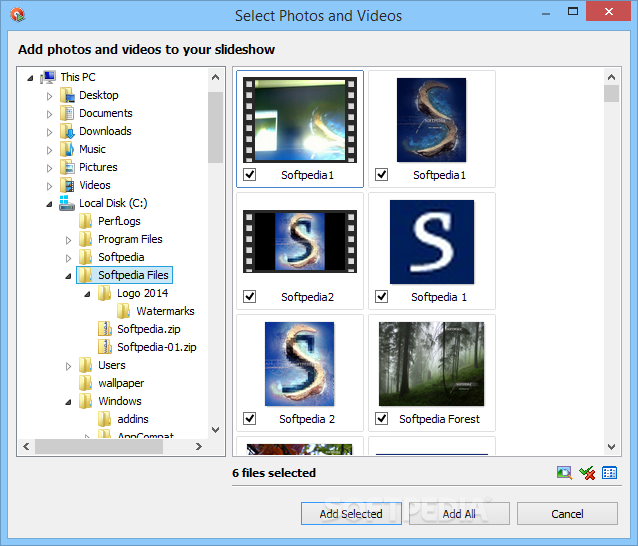Click the Music folder icon
This screenshot has width=638, height=546.
pos(68,149)
